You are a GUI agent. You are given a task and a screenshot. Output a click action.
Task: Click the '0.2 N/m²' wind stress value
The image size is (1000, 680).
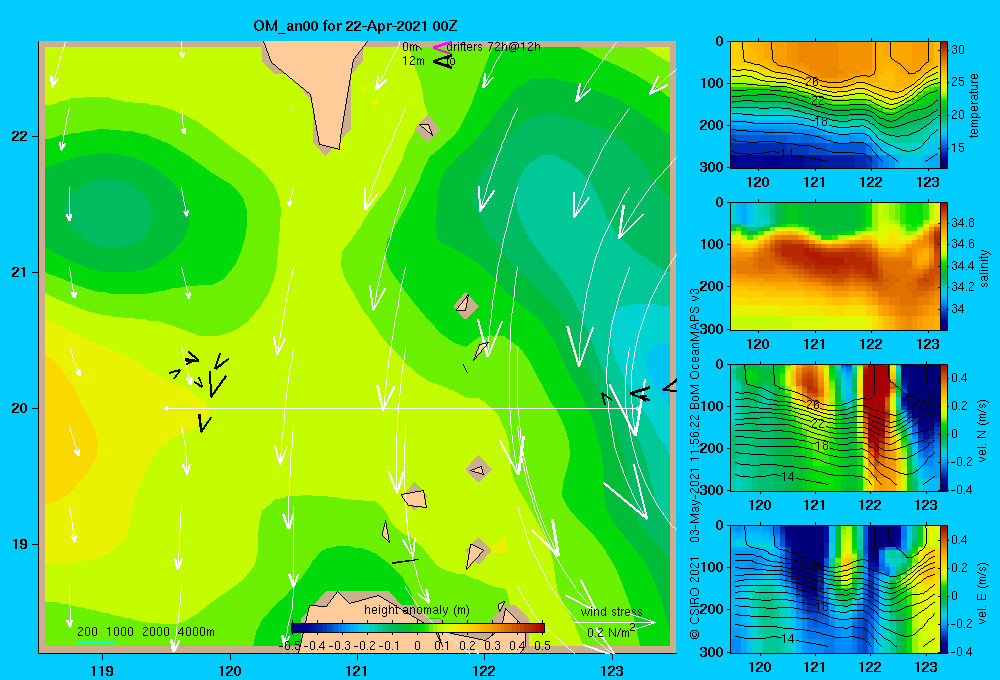[x=611, y=632]
